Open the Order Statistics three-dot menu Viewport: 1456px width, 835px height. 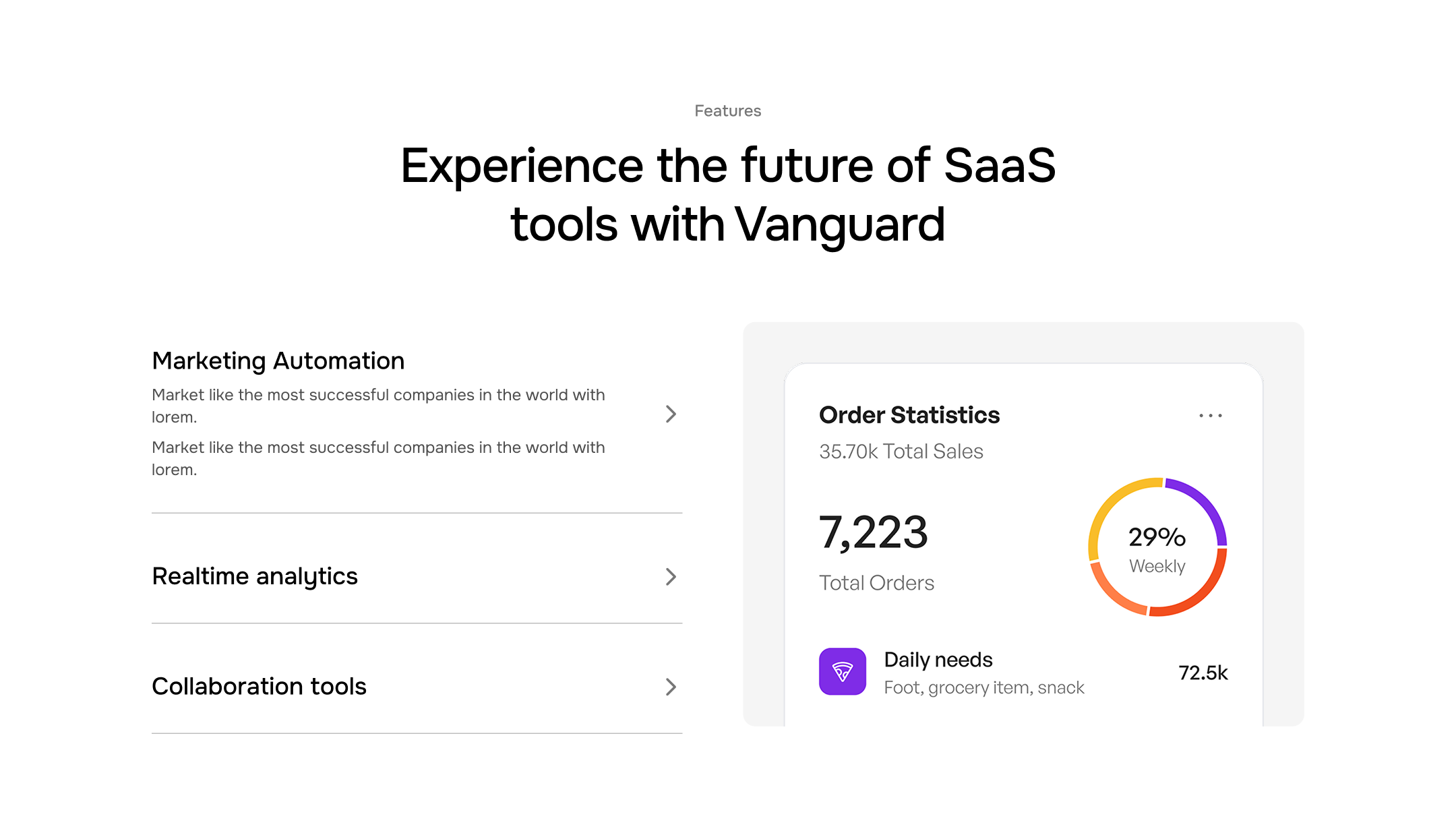(x=1211, y=416)
